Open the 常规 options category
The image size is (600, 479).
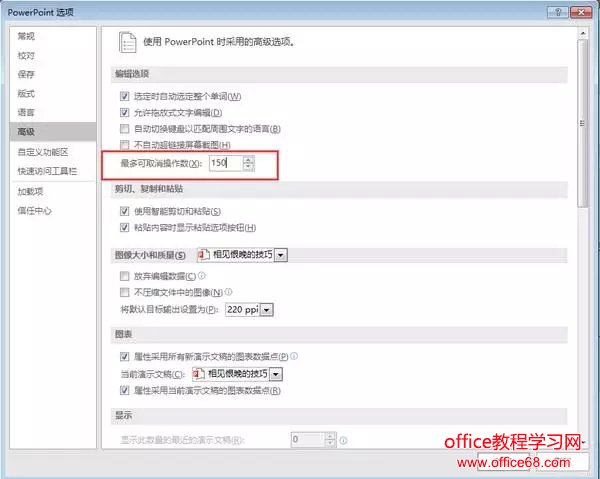pyautogui.click(x=53, y=36)
